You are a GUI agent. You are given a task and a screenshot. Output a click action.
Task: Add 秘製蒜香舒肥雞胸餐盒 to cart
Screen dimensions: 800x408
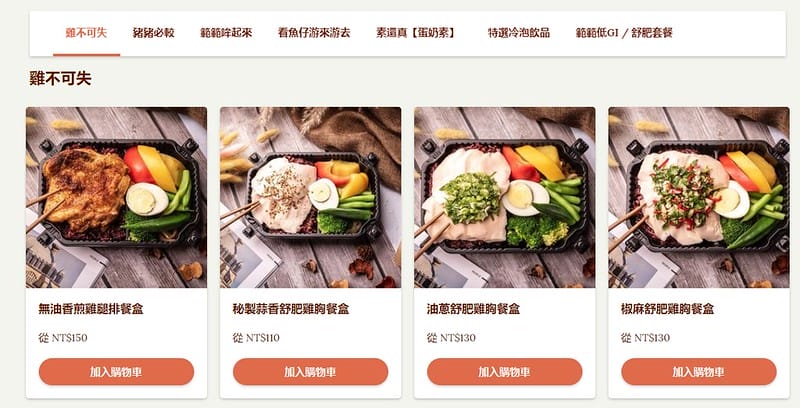[x=310, y=372]
